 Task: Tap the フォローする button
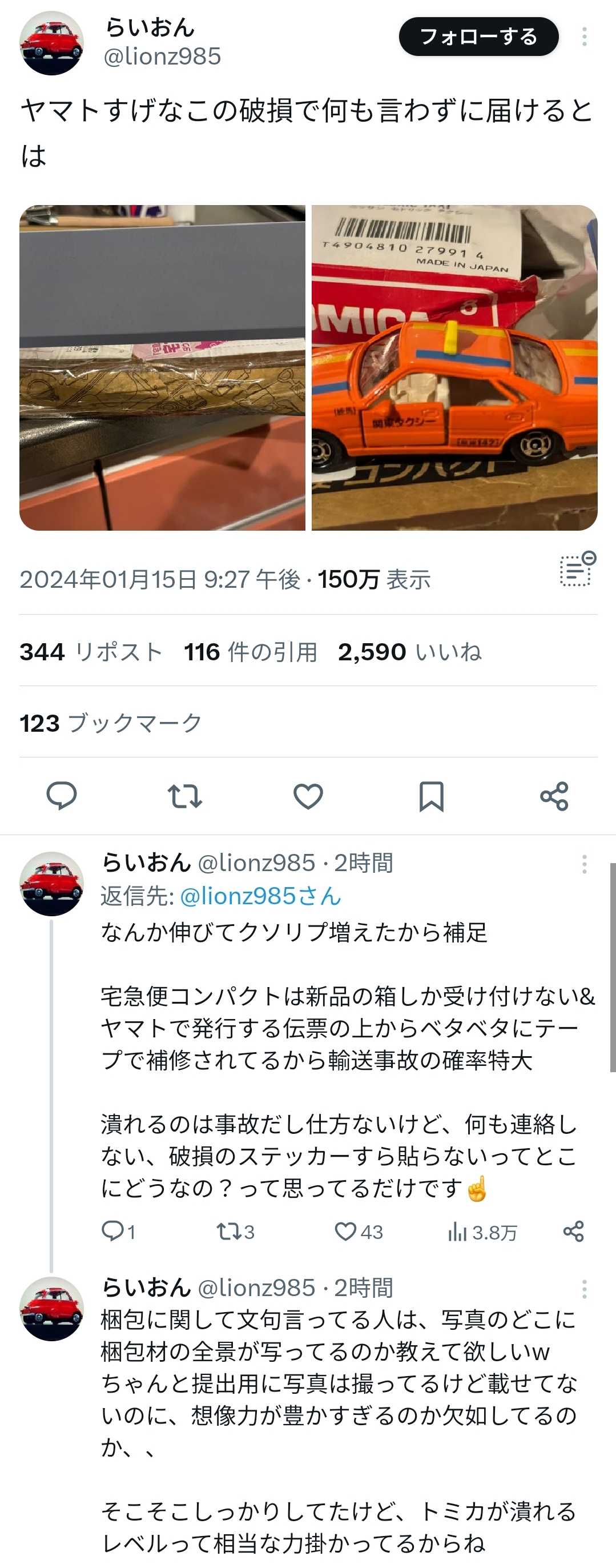click(478, 37)
